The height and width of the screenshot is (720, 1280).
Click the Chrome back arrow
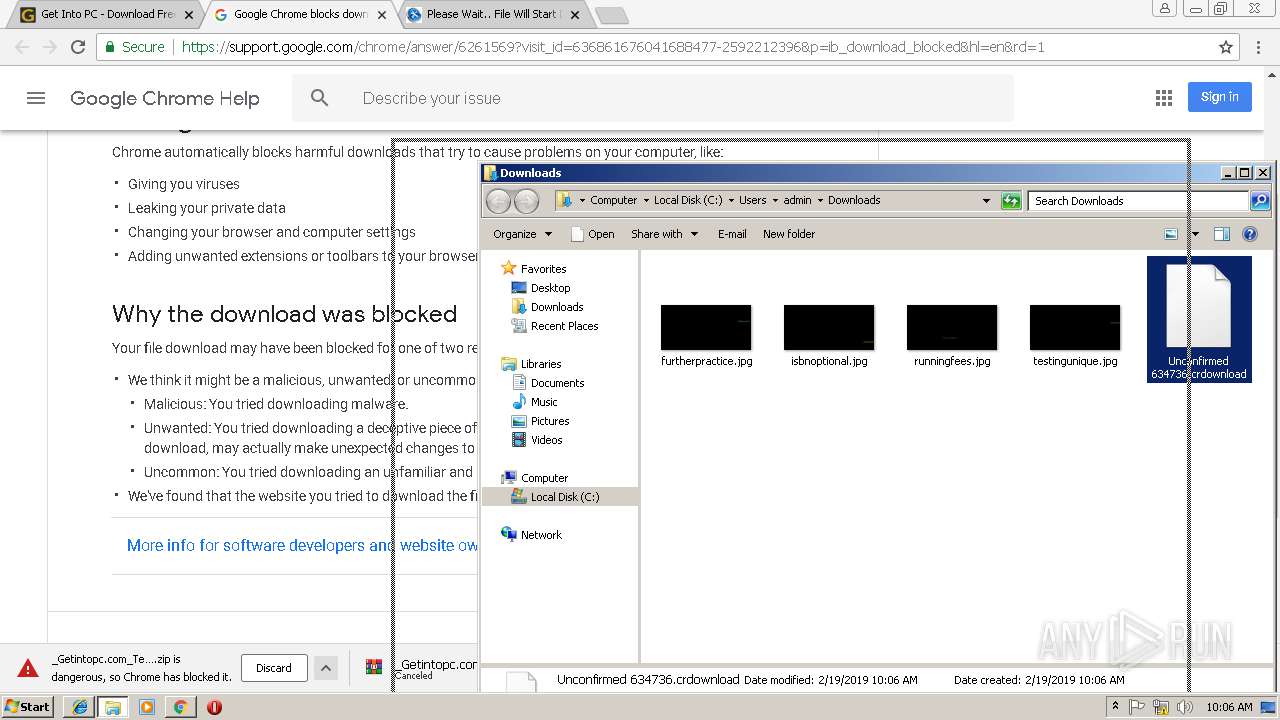[x=22, y=47]
